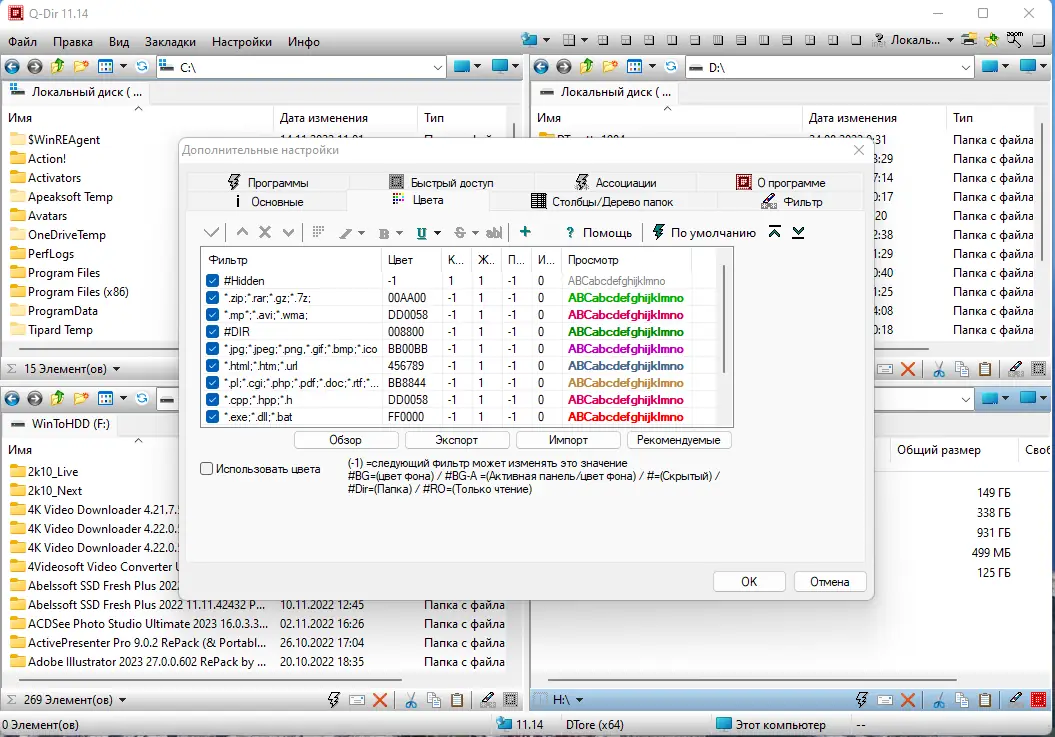Viewport: 1055px width, 737px height.
Task: Open the Настройки menu
Action: tap(242, 42)
